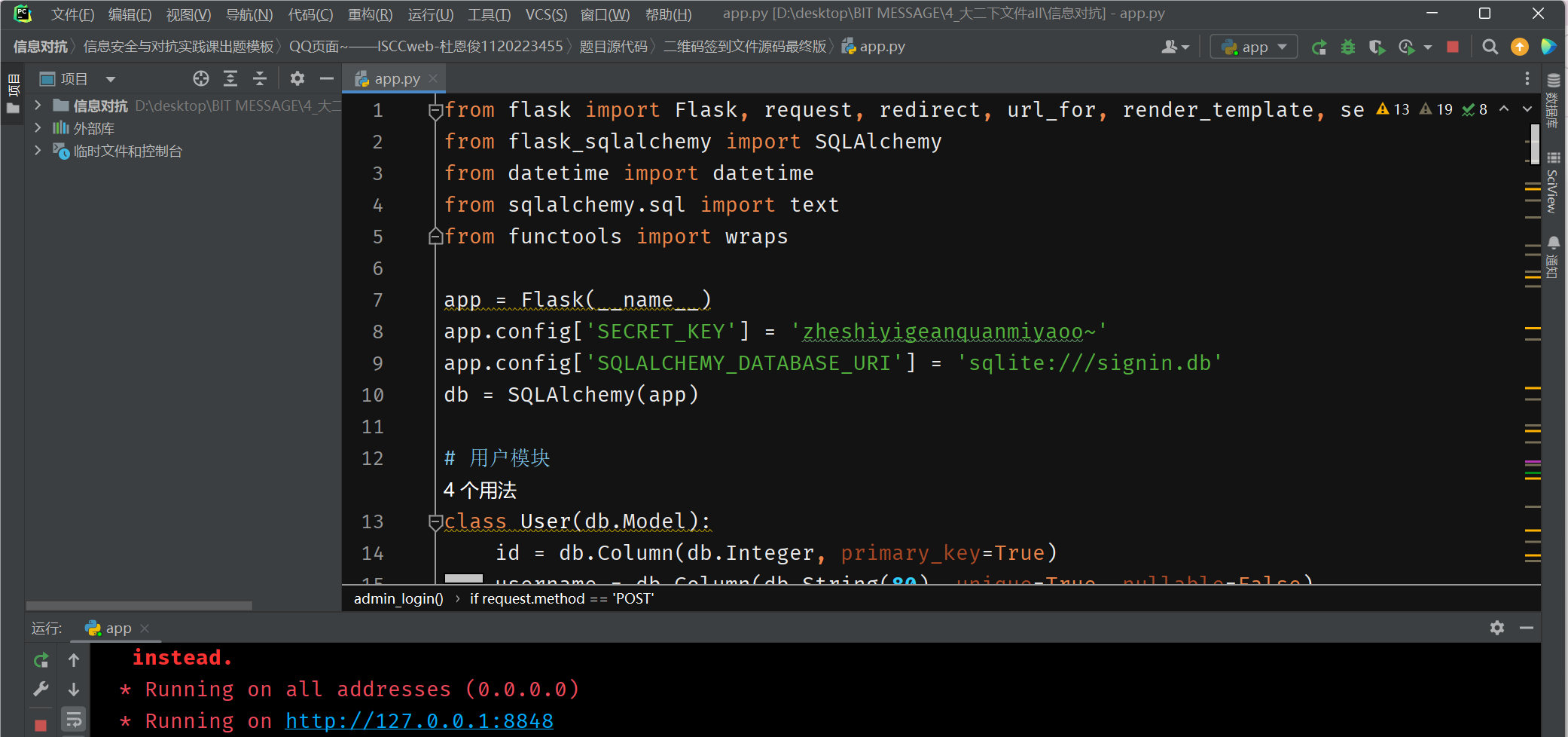This screenshot has width=1568, height=737.
Task: Open project panel settings gear
Action: click(297, 78)
